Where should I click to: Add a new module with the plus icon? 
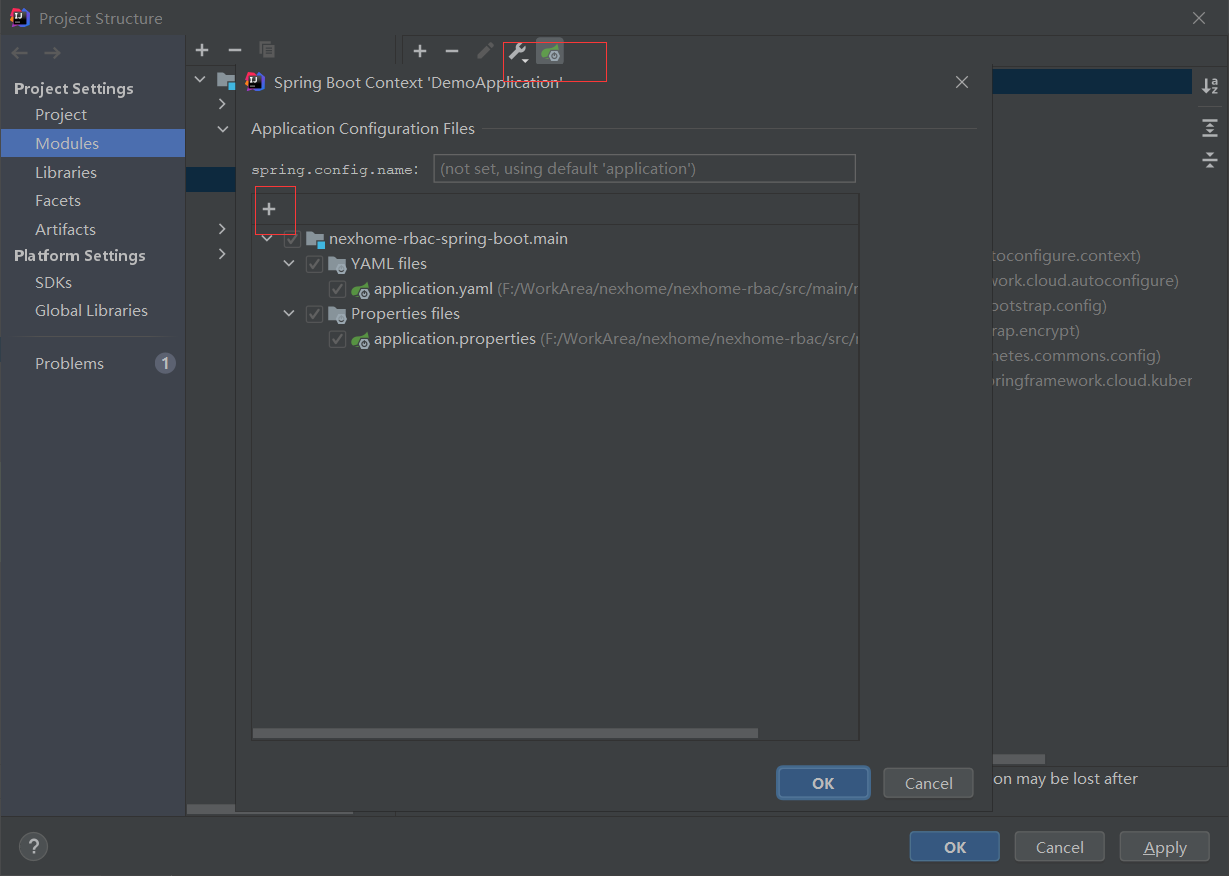202,50
